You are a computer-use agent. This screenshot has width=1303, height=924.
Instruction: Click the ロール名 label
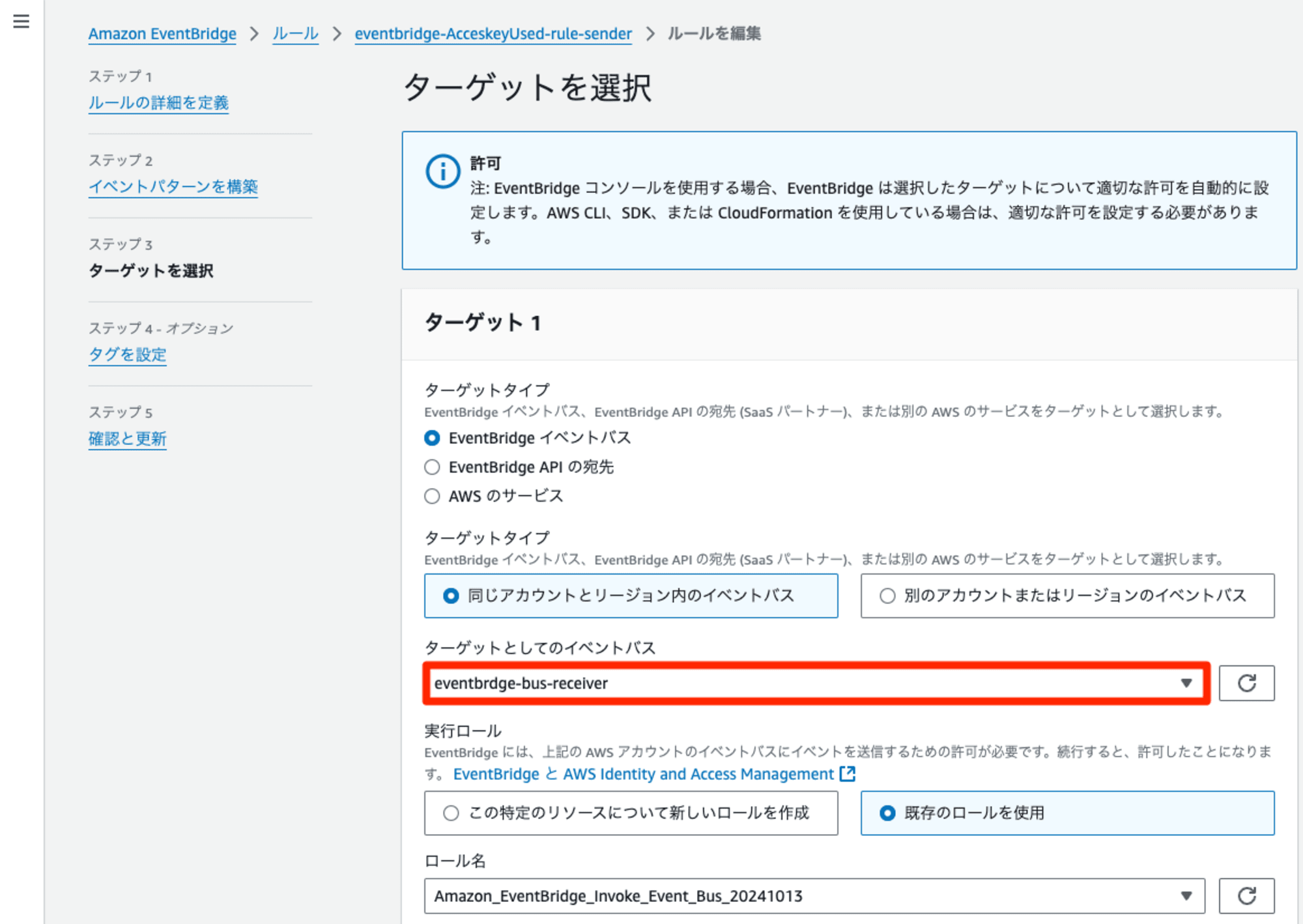click(x=455, y=861)
